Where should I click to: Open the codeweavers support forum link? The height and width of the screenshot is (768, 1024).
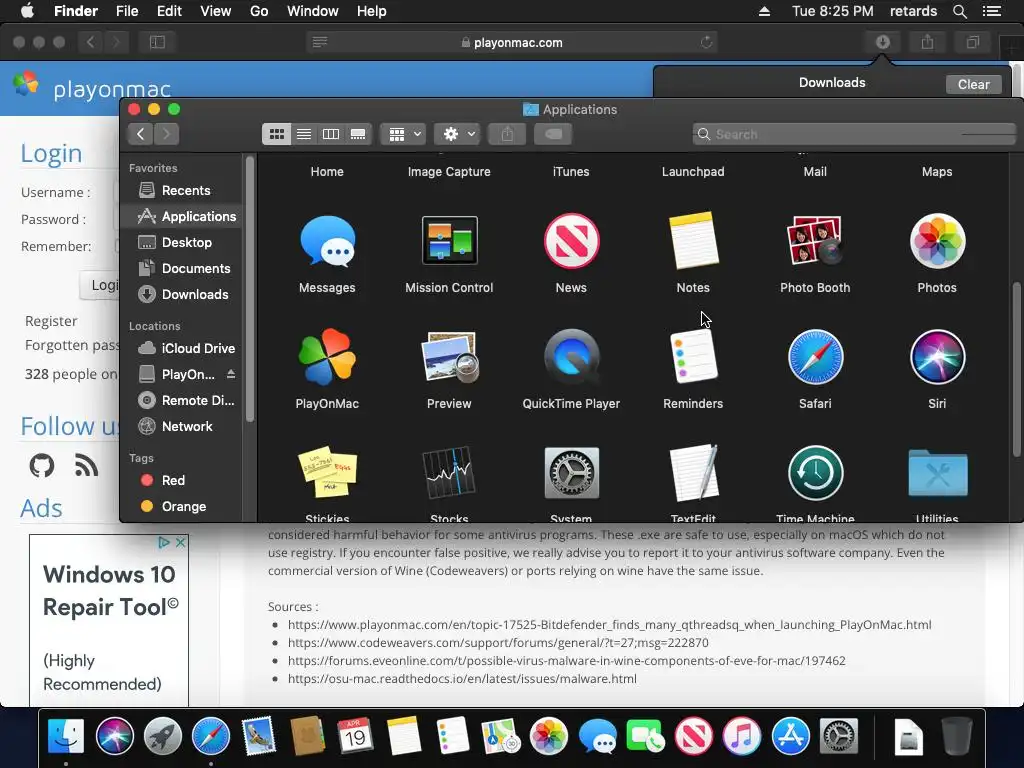[498, 643]
